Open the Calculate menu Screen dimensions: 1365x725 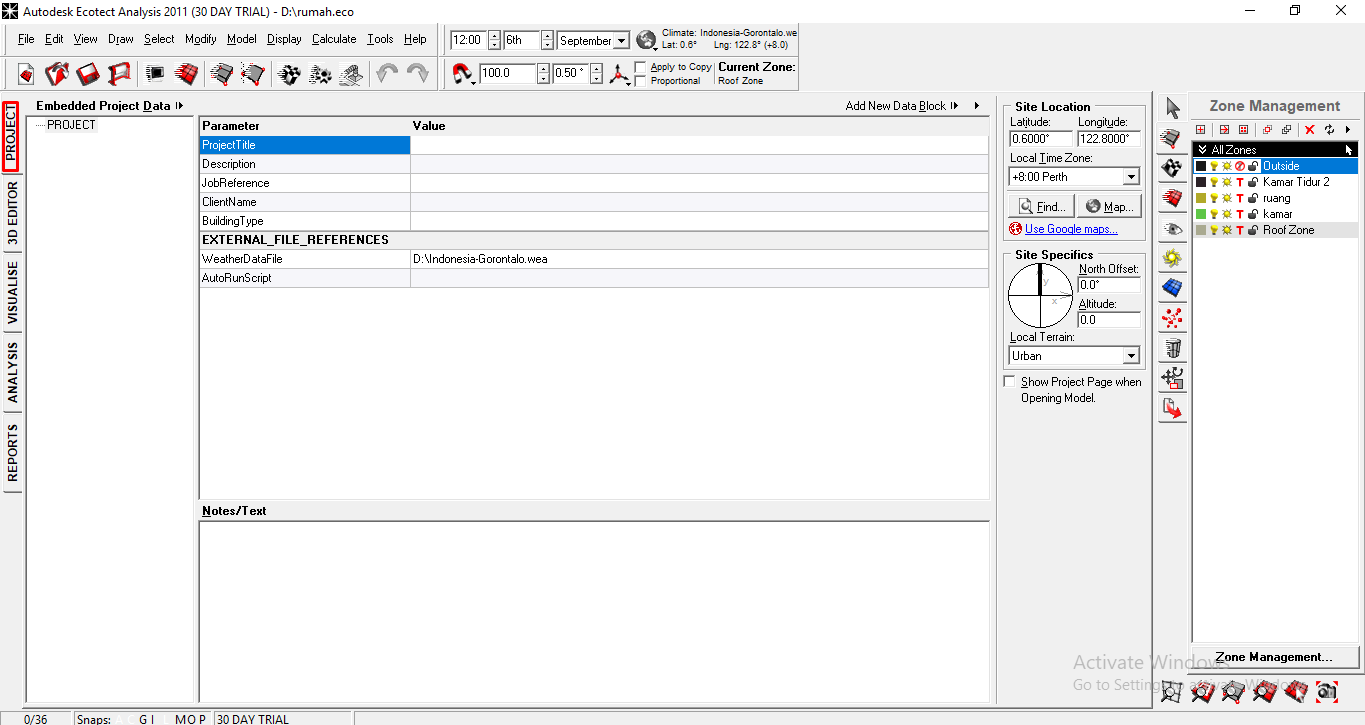tap(334, 40)
